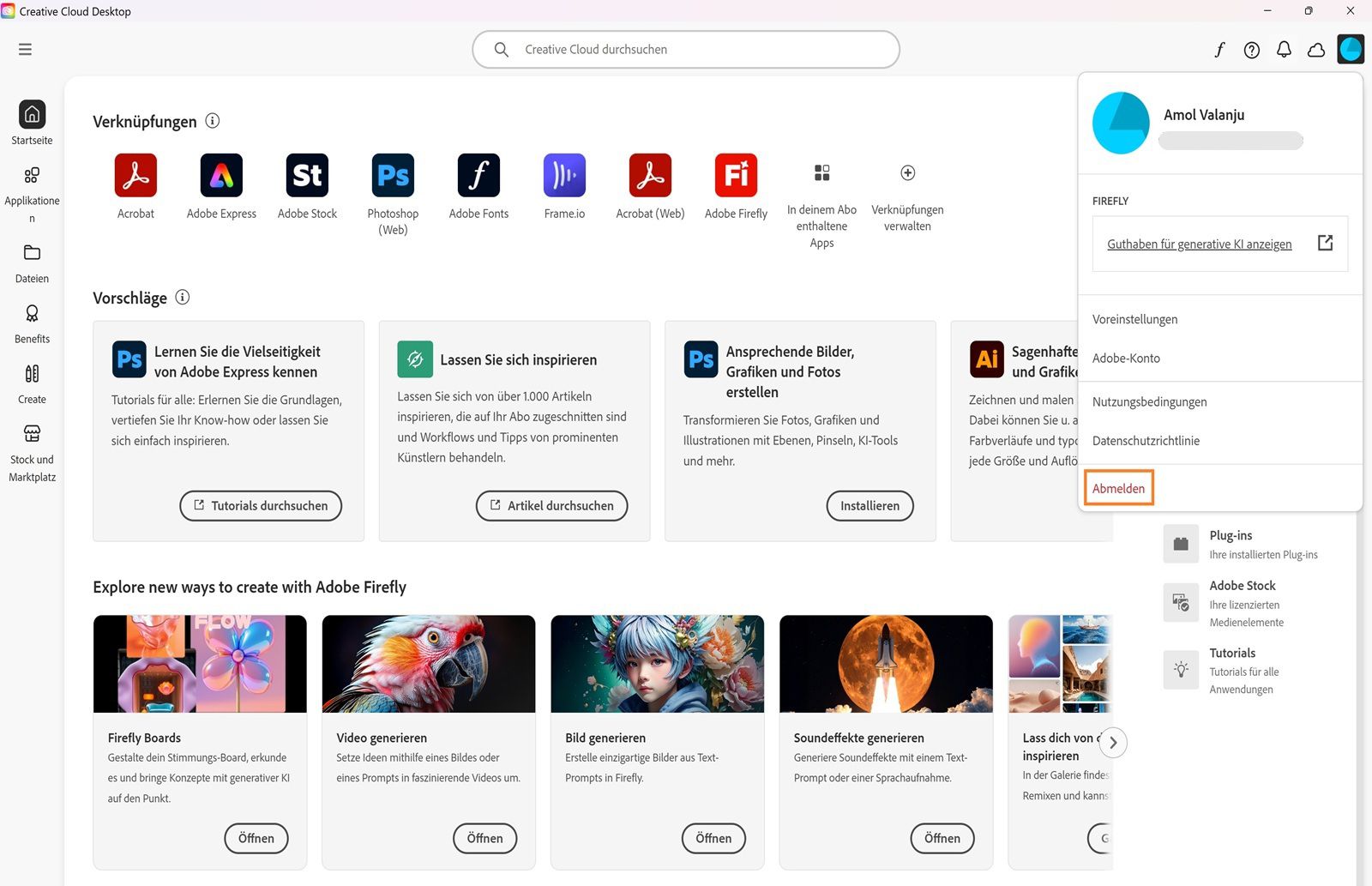Select Adobe-Konto in profile menu
The image size is (1372, 886).
click(x=1126, y=358)
